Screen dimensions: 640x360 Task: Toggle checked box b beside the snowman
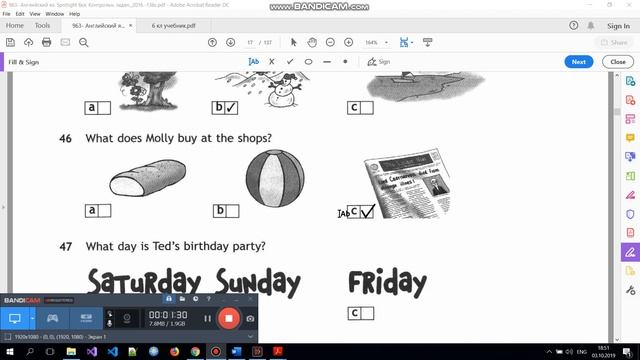pos(231,108)
